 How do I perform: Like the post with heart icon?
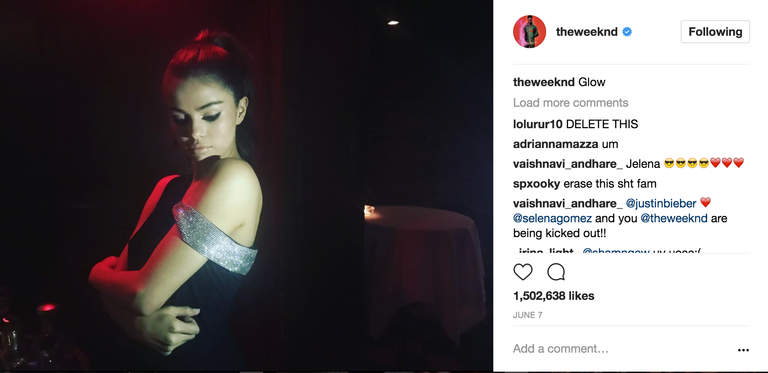pos(523,272)
